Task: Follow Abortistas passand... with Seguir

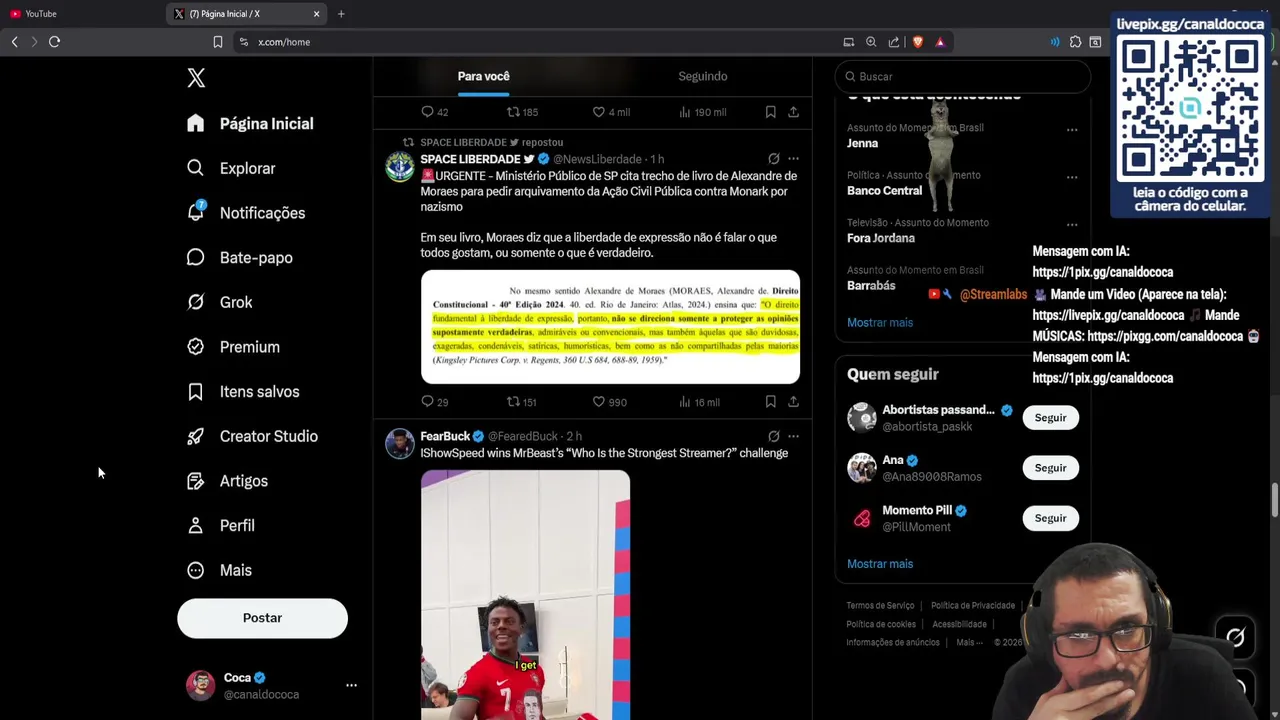Action: pos(1050,417)
